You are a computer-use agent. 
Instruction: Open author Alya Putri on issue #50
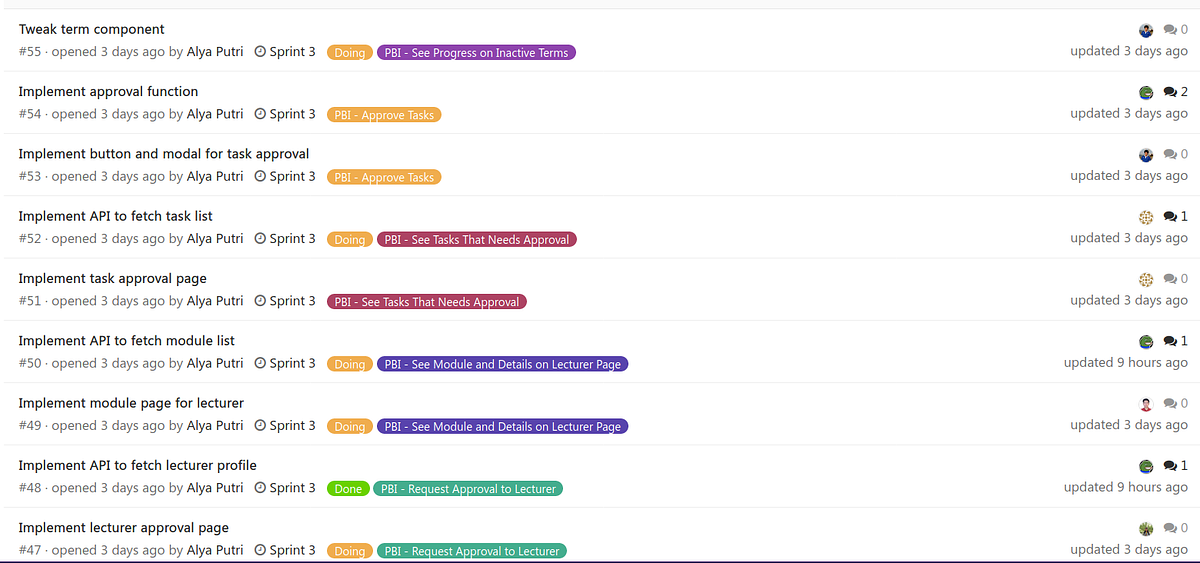pyautogui.click(x=215, y=363)
